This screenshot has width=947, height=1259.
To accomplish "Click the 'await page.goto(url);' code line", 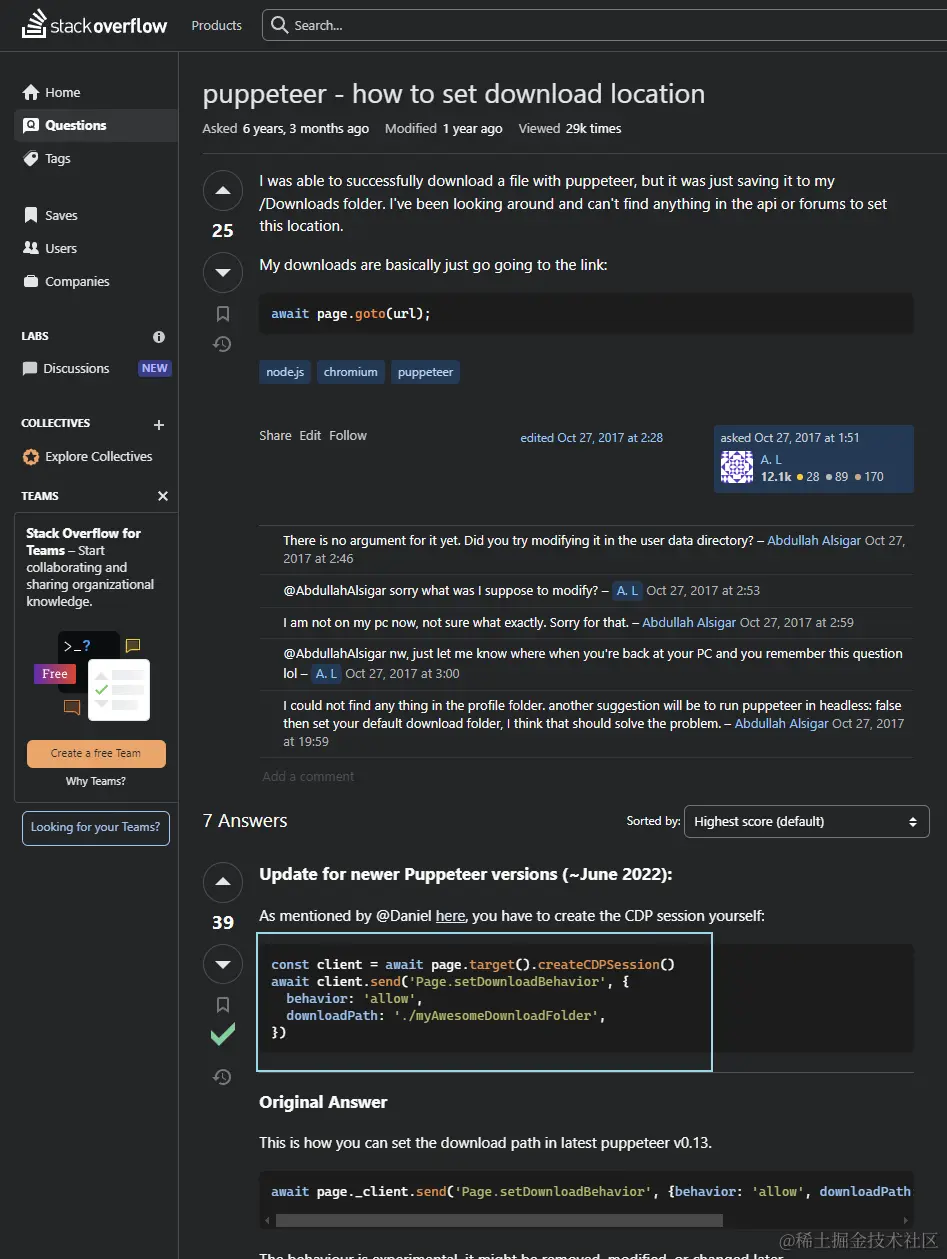I will [x=351, y=313].
